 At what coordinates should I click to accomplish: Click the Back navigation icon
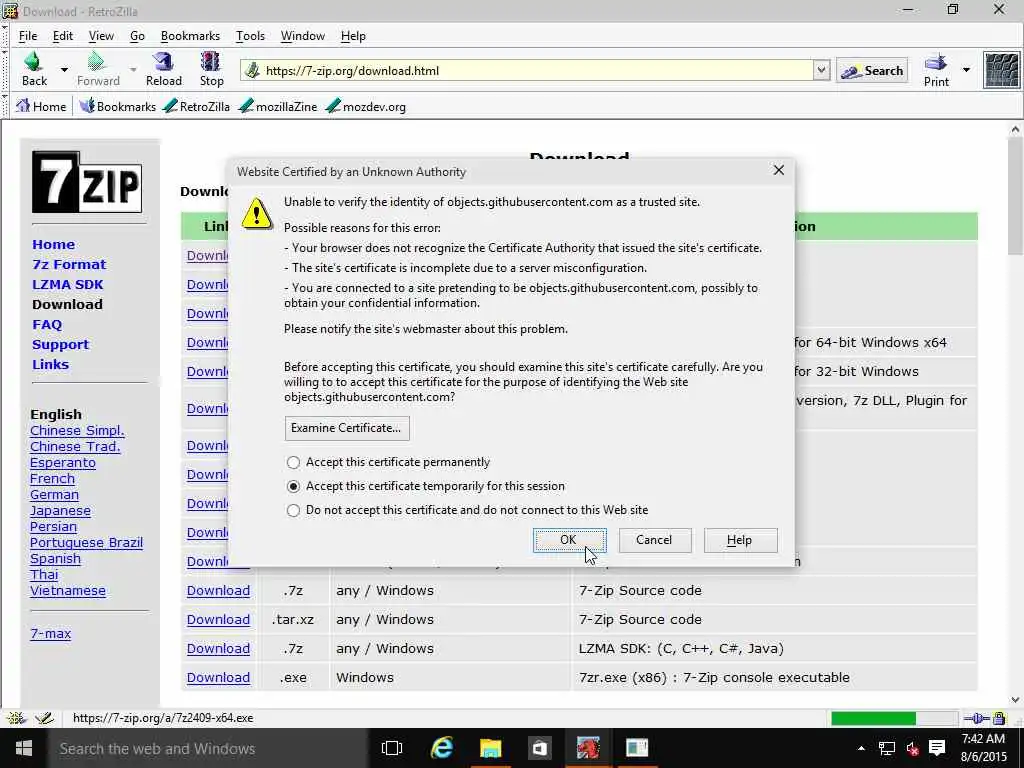[x=33, y=62]
